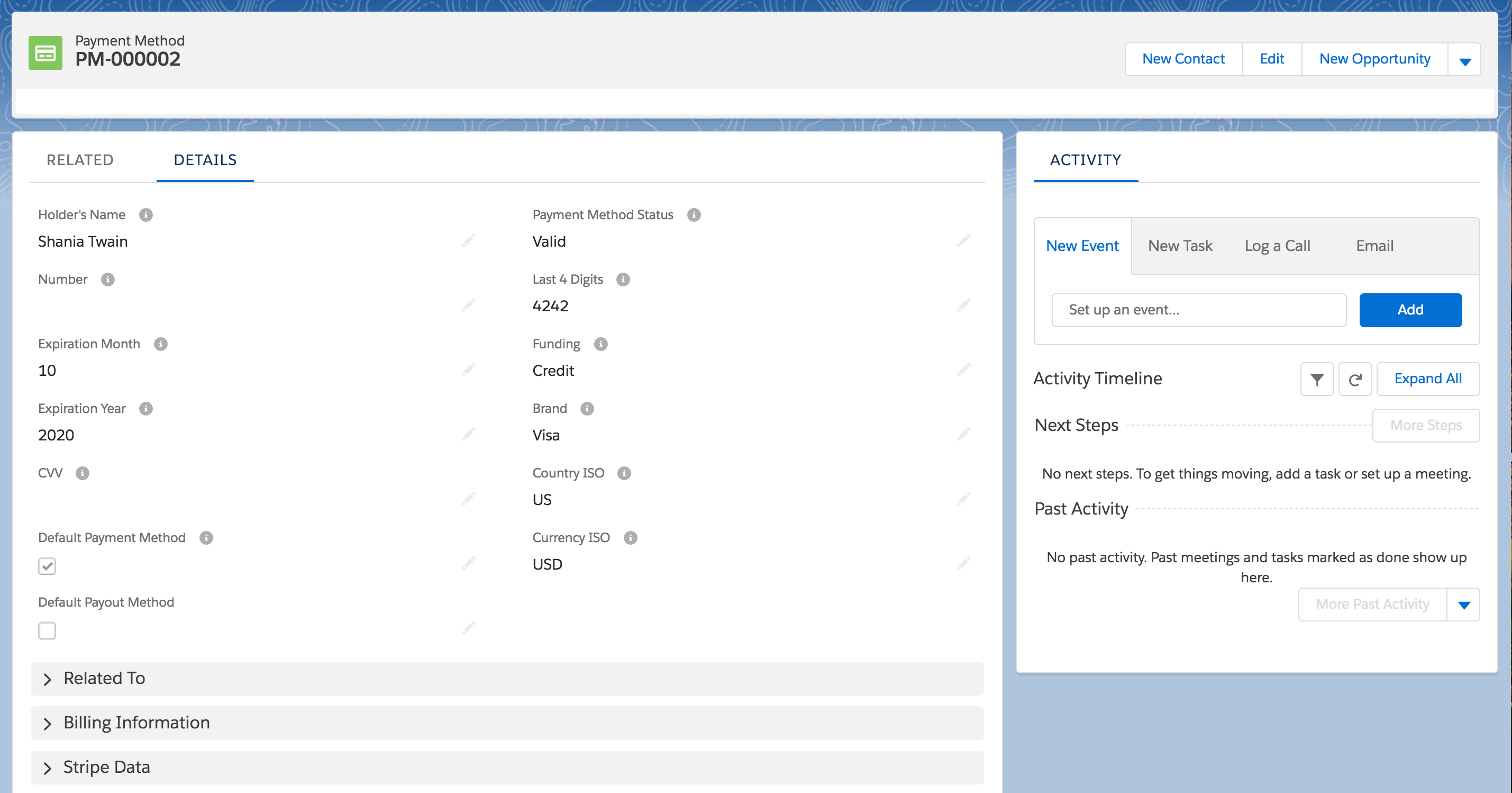Open the edit pencil for Last 4 Digits
This screenshot has height=793, width=1512.
click(963, 305)
